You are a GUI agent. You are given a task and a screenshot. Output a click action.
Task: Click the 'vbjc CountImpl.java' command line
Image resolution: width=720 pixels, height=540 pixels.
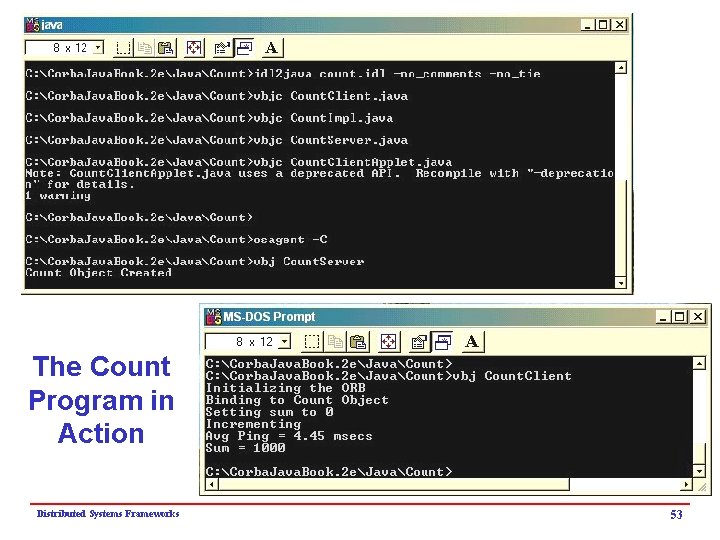point(209,118)
